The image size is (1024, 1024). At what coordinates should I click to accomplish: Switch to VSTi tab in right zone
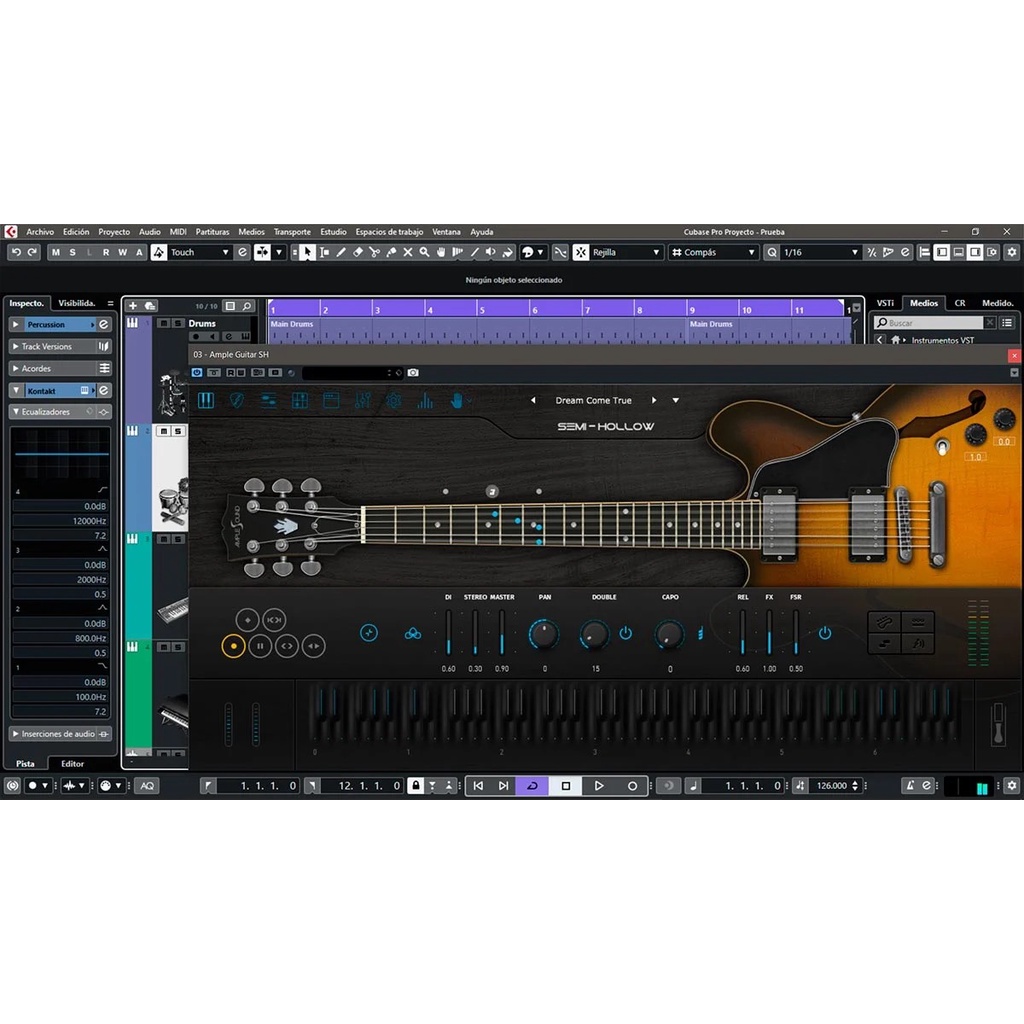885,303
